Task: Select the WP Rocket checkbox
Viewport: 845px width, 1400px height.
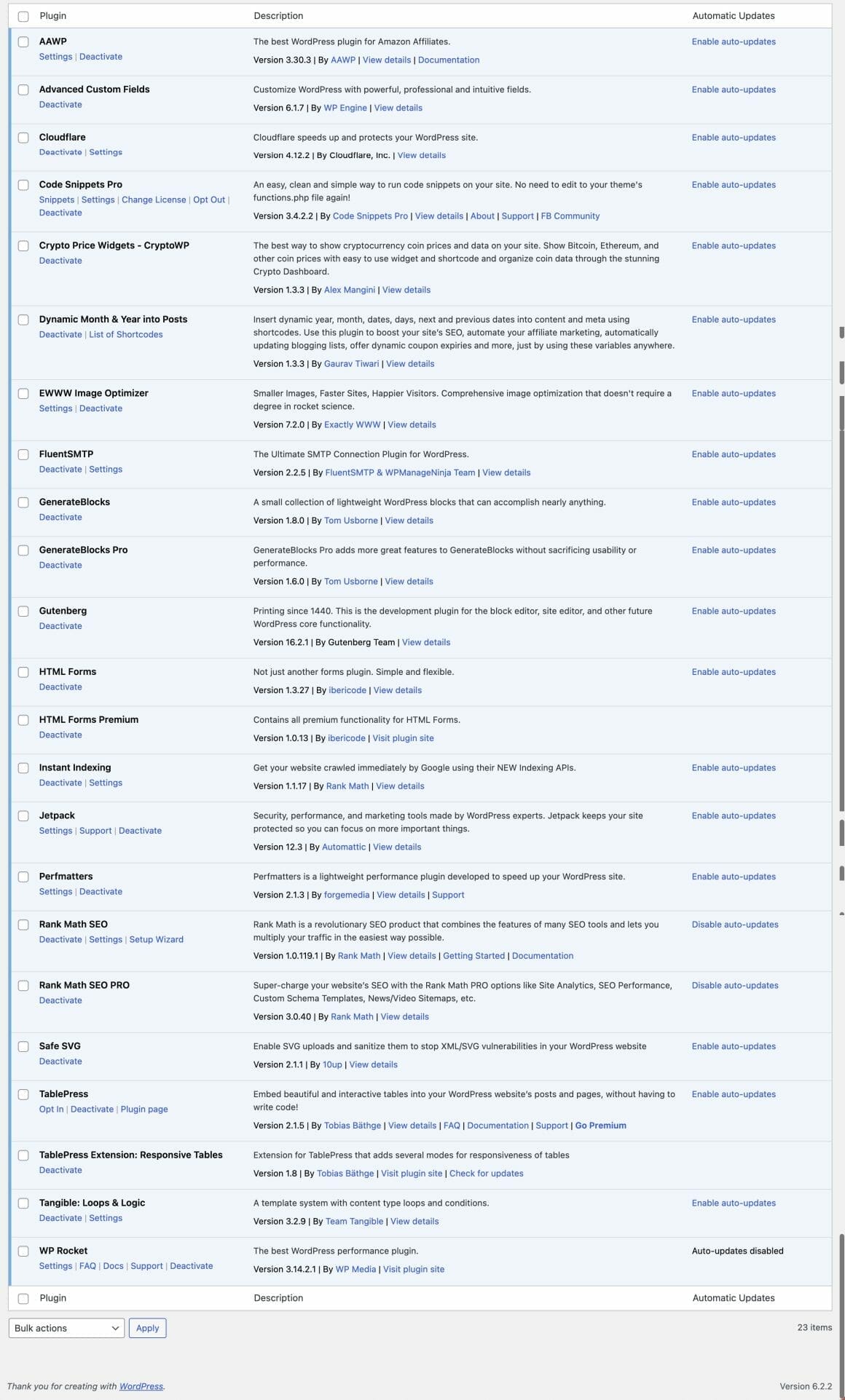Action: (23, 1251)
